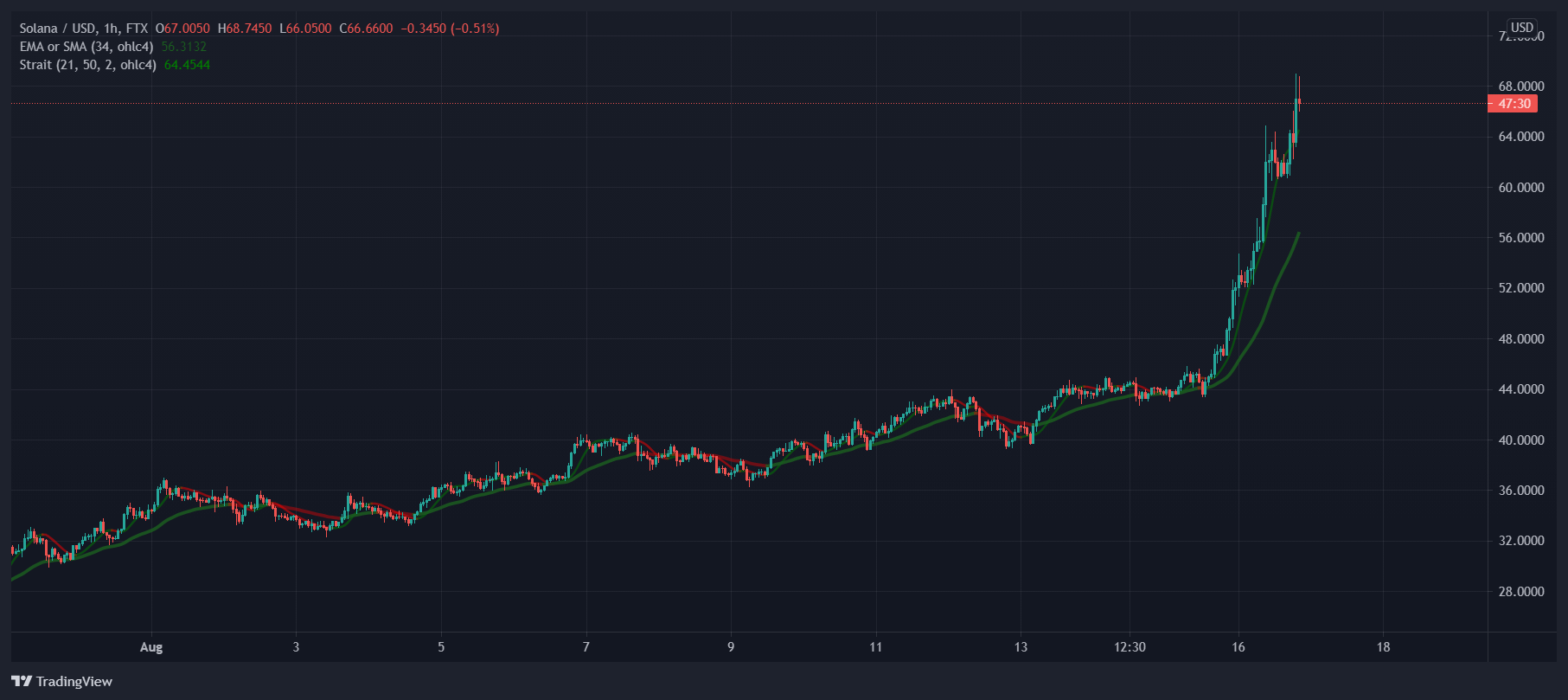
Task: Click the 36.0000 price axis label
Action: pyautogui.click(x=1521, y=491)
